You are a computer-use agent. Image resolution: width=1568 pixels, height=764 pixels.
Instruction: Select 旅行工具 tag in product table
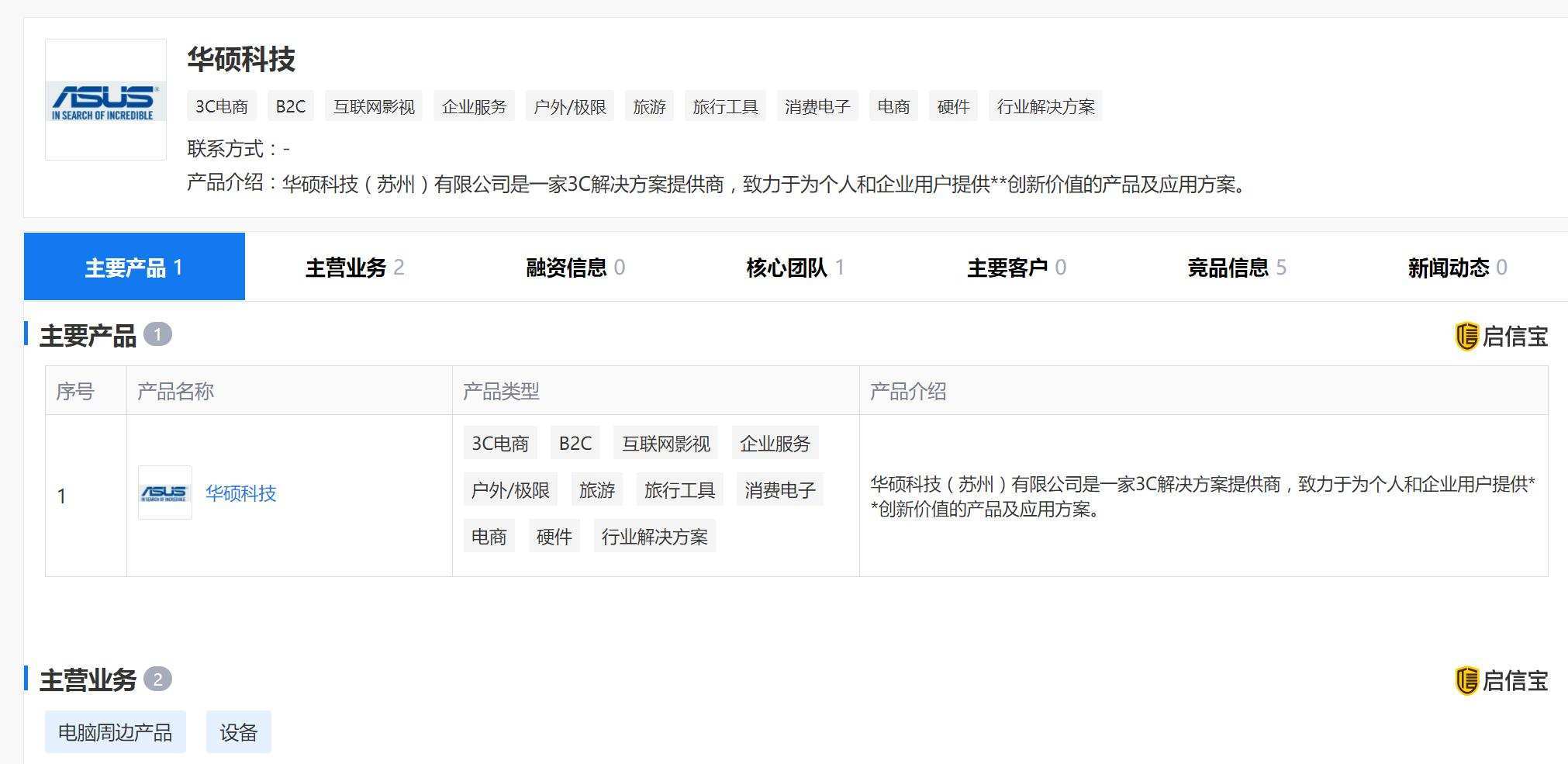click(x=679, y=489)
